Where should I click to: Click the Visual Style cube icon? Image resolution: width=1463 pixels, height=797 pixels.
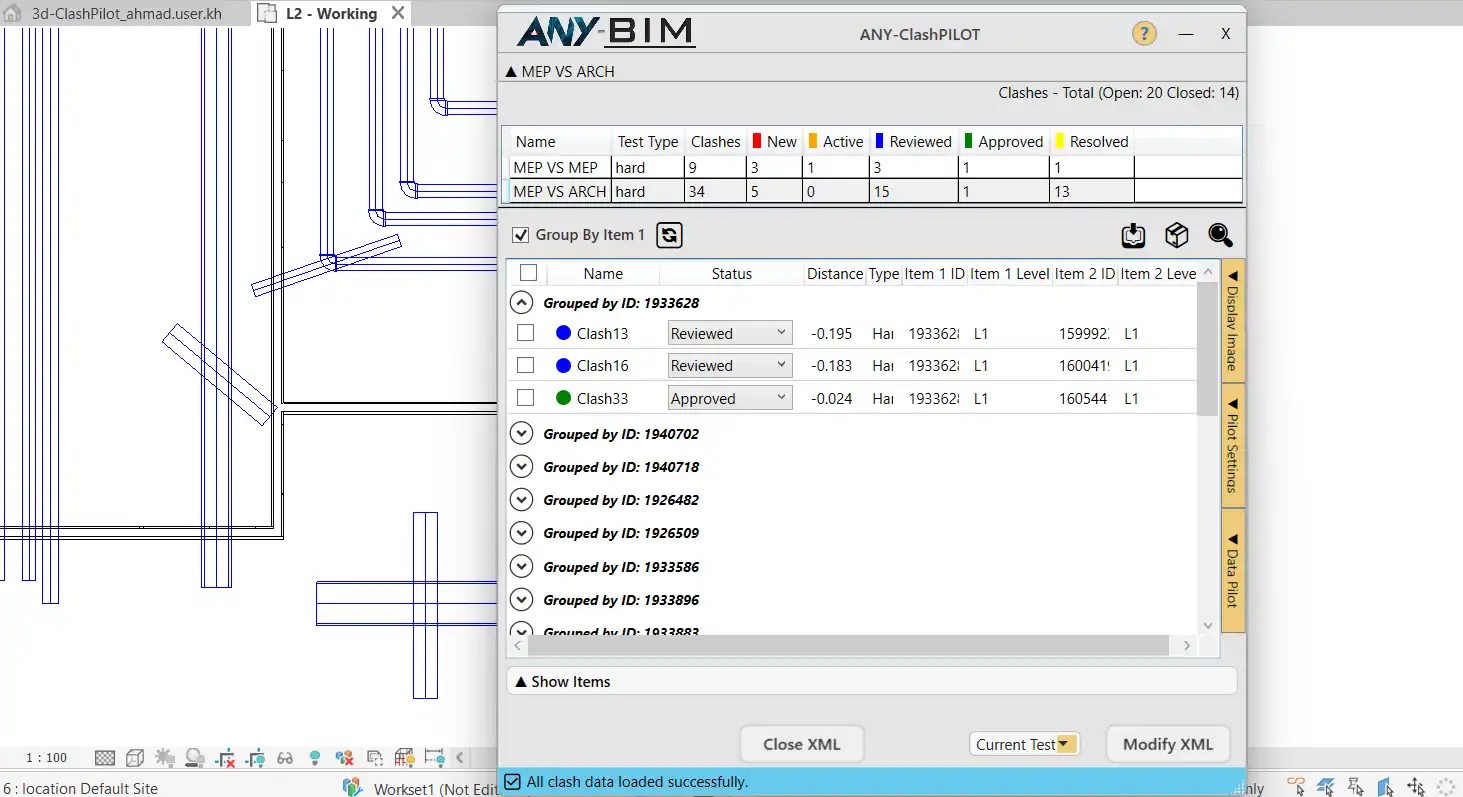[134, 758]
